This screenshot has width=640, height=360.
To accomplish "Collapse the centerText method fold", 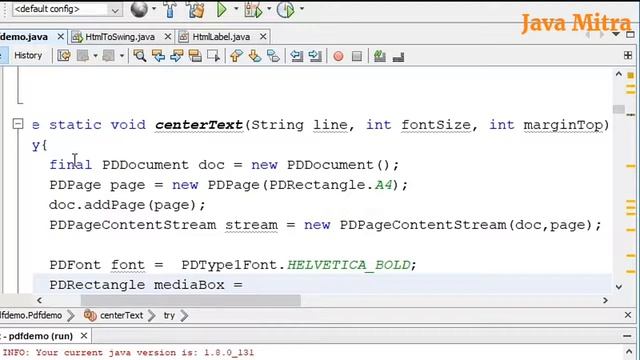I will click(18, 124).
